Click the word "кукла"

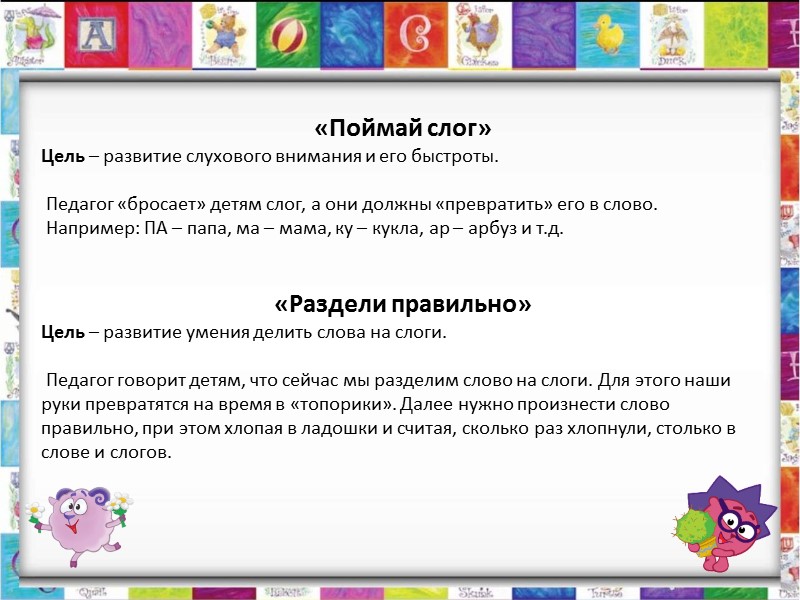[x=395, y=229]
